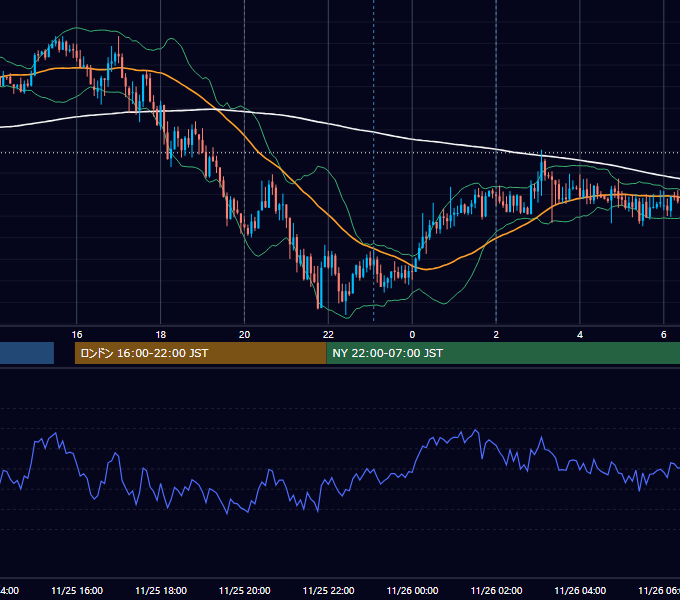Click the hour label 16 on upper time axis
Viewport: 680px width, 600px height.
click(77, 335)
